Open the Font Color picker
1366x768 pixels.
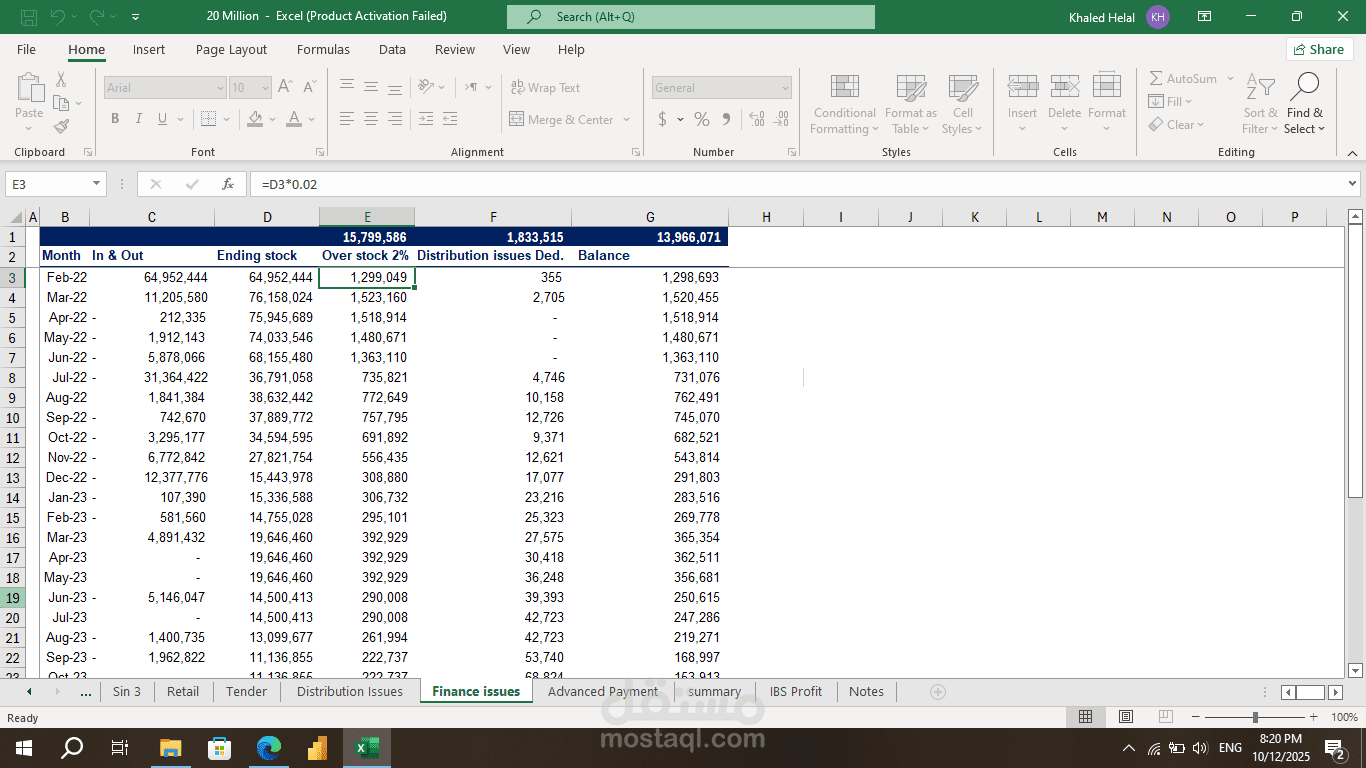tap(294, 119)
